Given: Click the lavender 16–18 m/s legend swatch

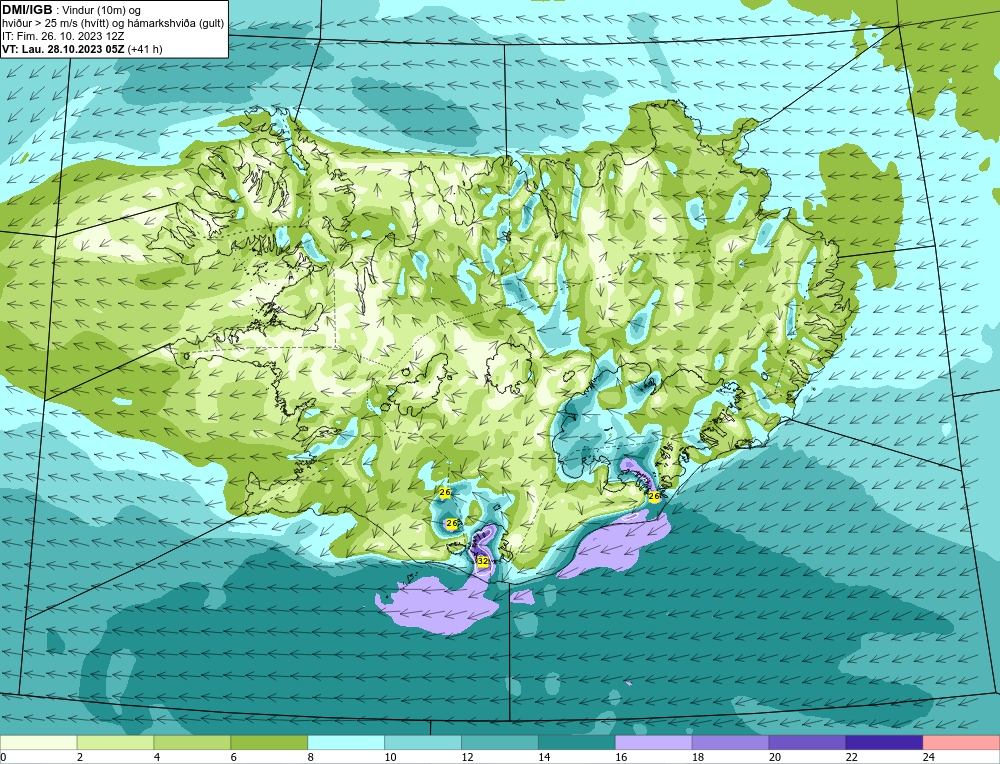Looking at the screenshot, I should tap(654, 743).
